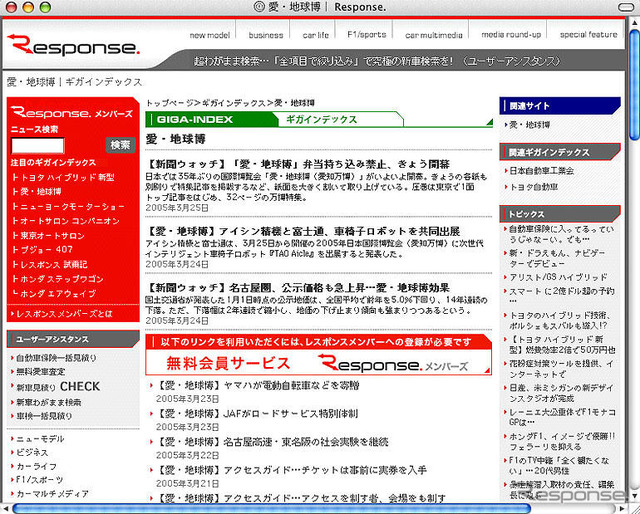Click the green zoom window button
The width and height of the screenshot is (640, 514).
(x=45, y=7)
